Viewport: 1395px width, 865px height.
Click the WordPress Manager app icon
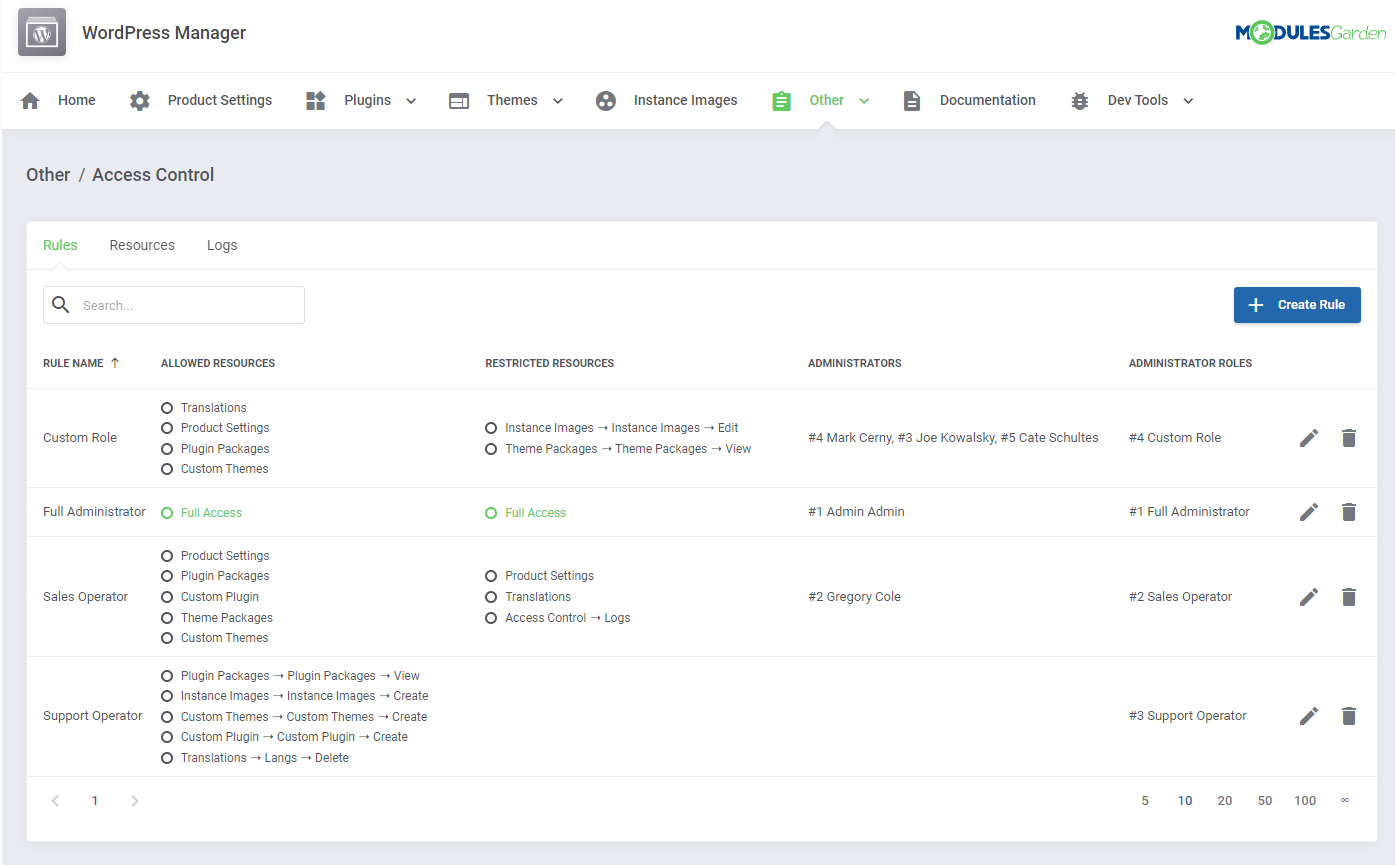(x=40, y=31)
